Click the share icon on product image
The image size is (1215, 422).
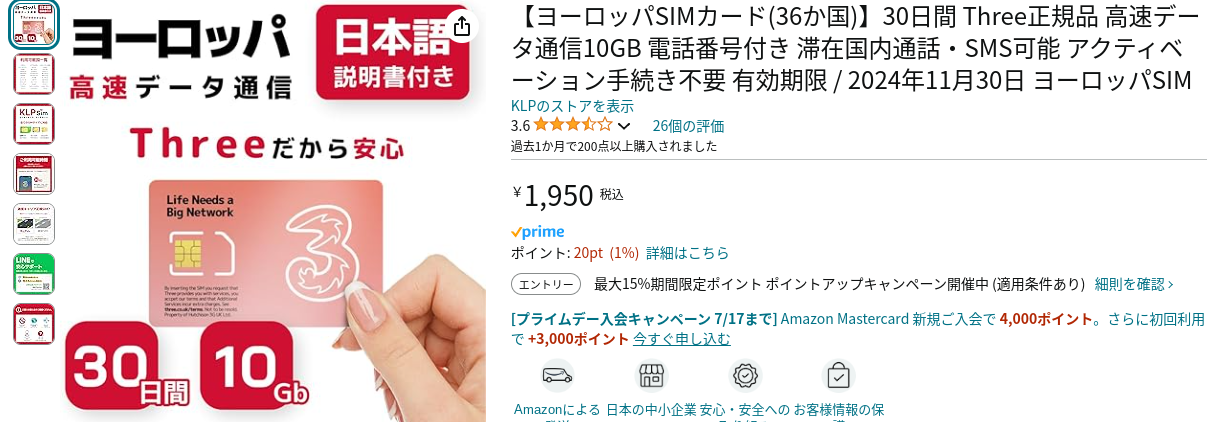point(461,26)
